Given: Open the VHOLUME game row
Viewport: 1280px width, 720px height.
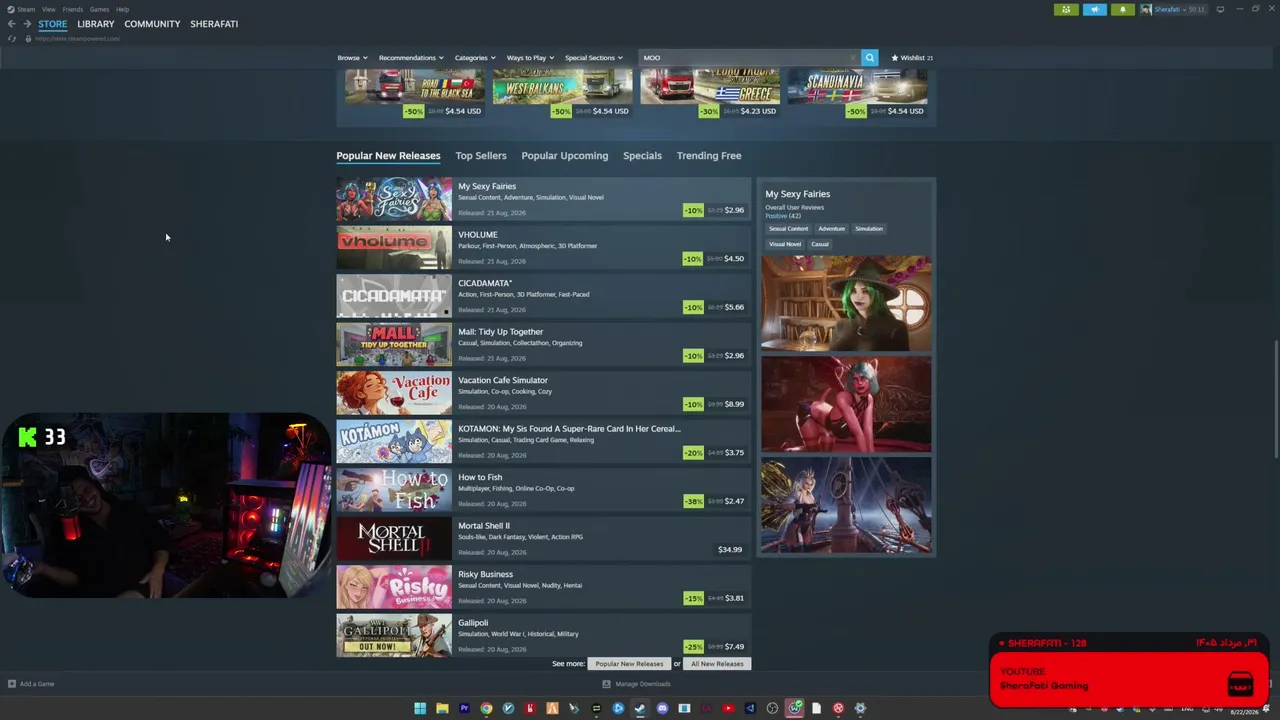Looking at the screenshot, I should pyautogui.click(x=543, y=248).
